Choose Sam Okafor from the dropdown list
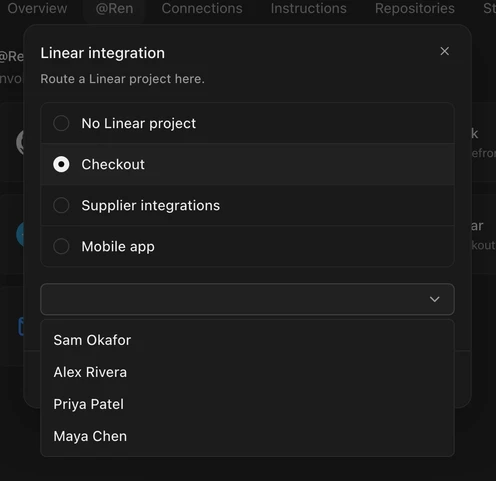The height and width of the screenshot is (481, 496). pos(247,340)
